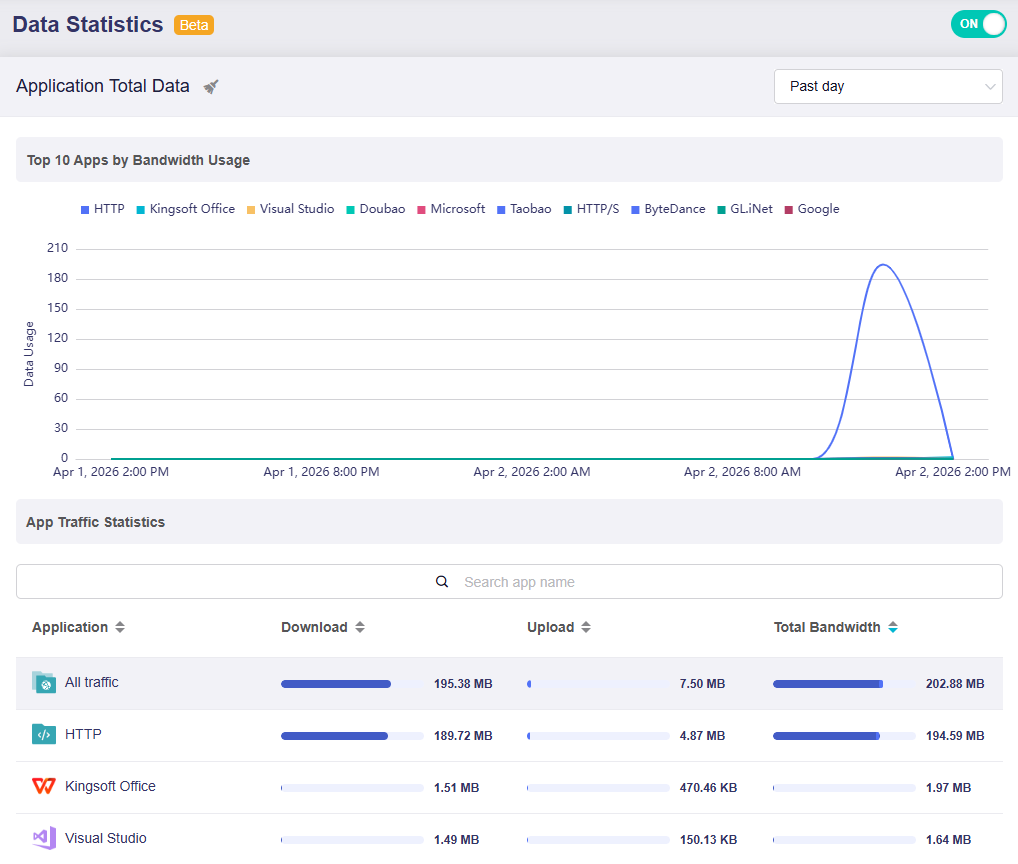Switch the ON toggle off
The image size is (1018, 864).
tap(978, 23)
